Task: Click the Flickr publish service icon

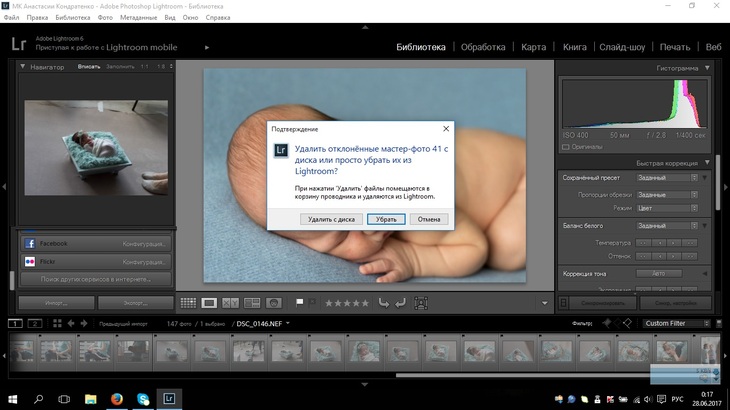Action: coord(30,261)
